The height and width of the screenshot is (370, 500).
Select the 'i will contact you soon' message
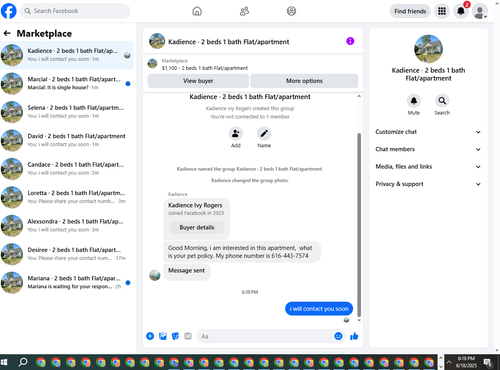[x=319, y=309]
